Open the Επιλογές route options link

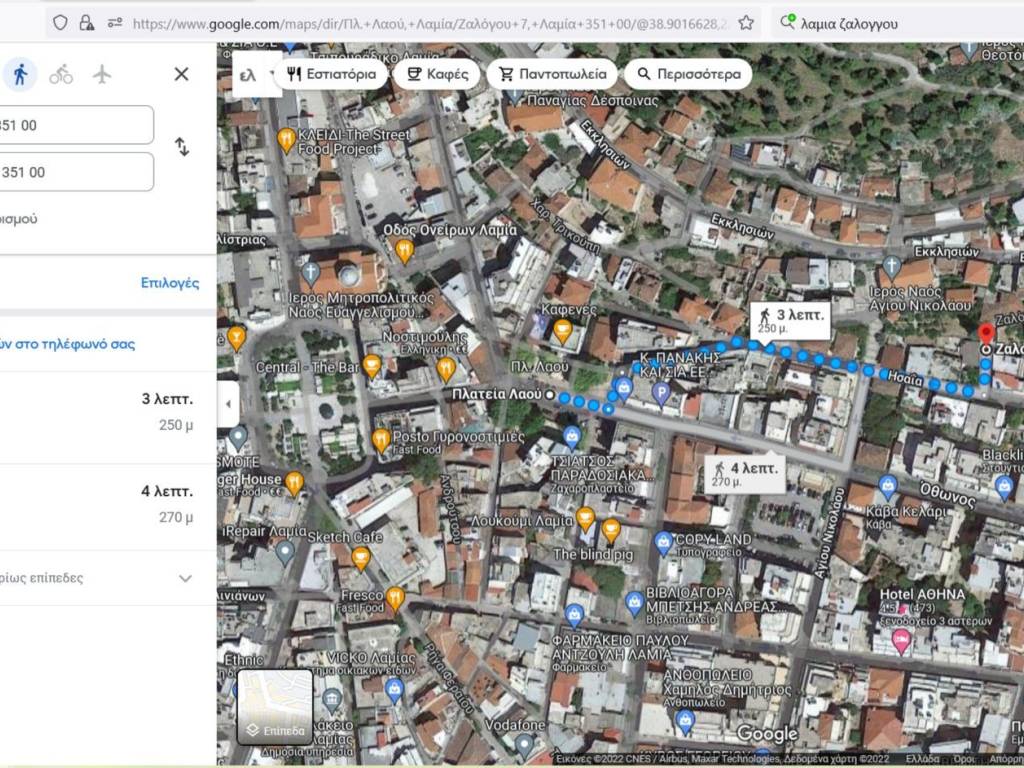(169, 283)
